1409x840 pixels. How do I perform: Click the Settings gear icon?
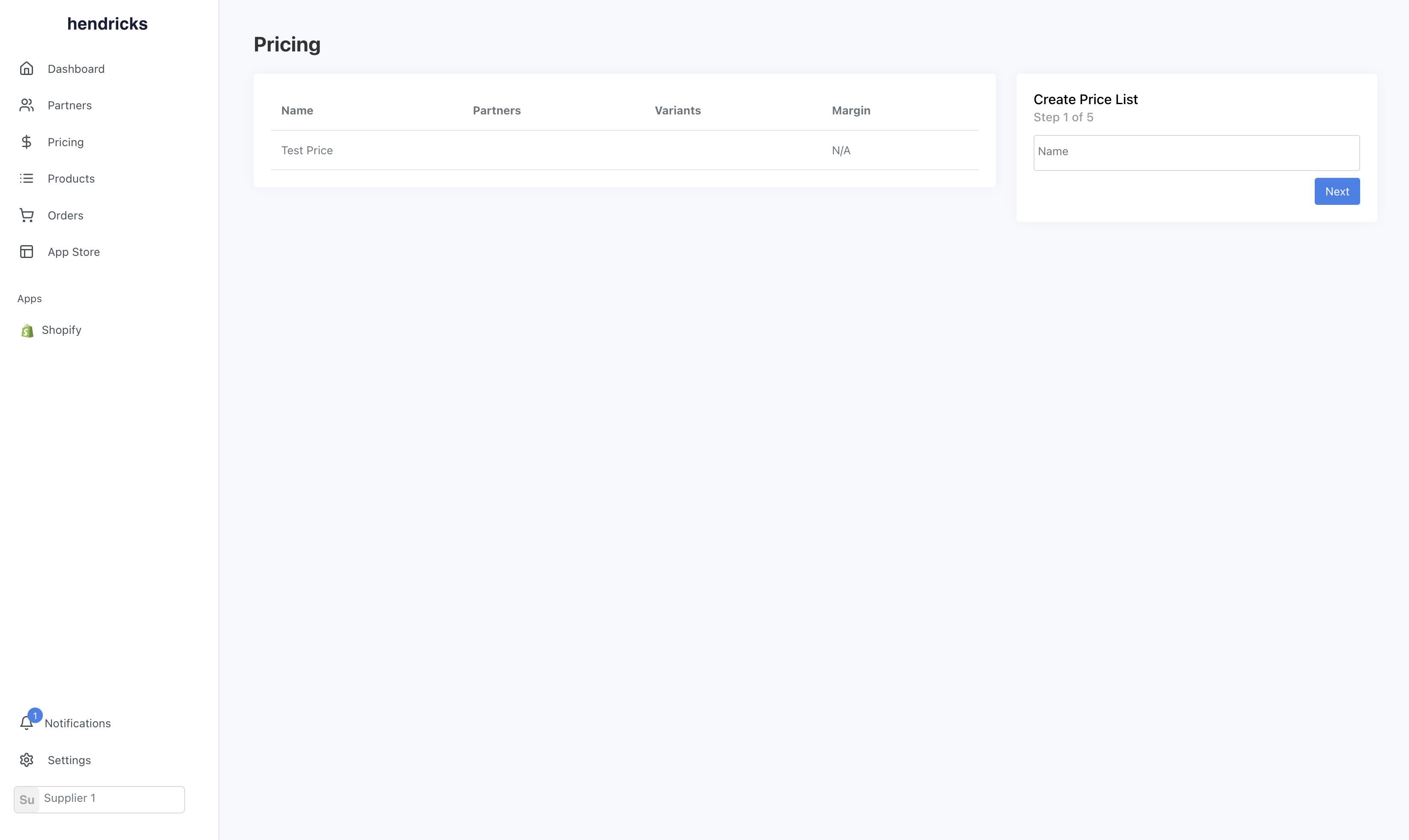click(26, 760)
